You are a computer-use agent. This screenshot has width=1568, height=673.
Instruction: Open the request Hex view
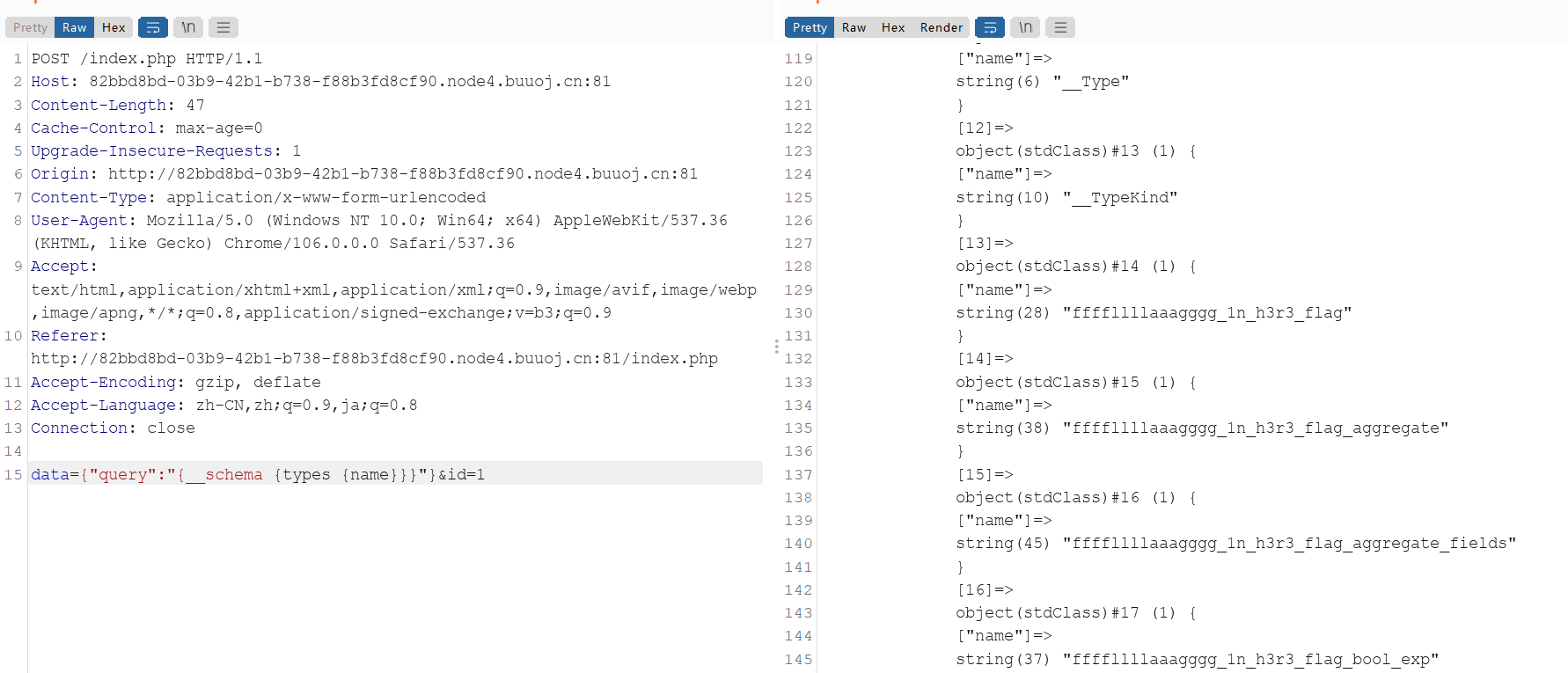114,27
